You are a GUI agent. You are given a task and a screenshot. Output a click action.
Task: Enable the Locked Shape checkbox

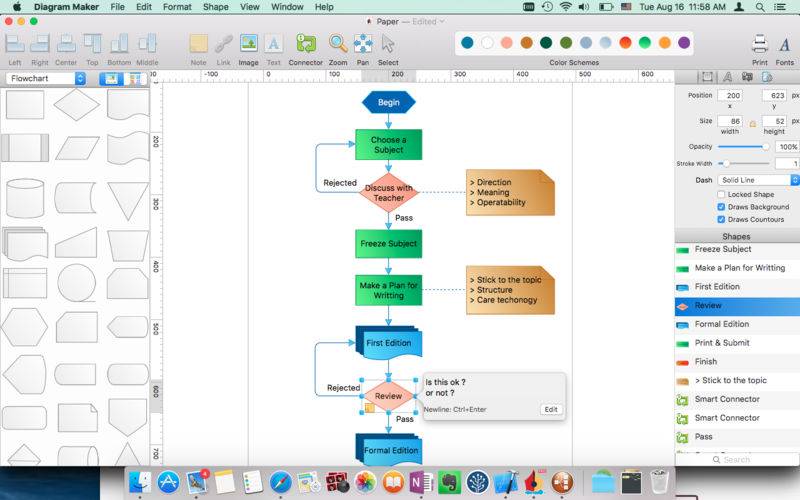coord(721,194)
